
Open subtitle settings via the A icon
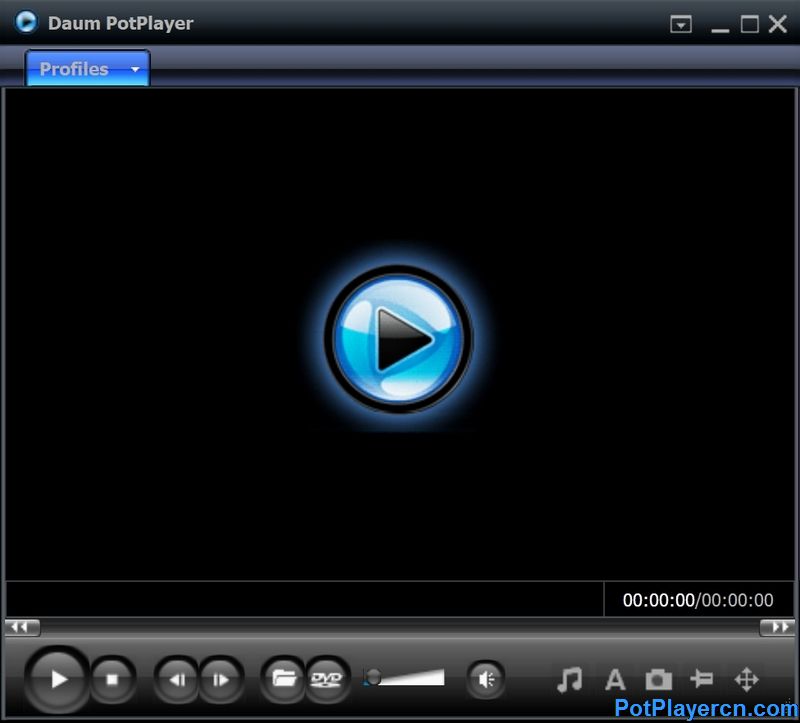point(615,680)
